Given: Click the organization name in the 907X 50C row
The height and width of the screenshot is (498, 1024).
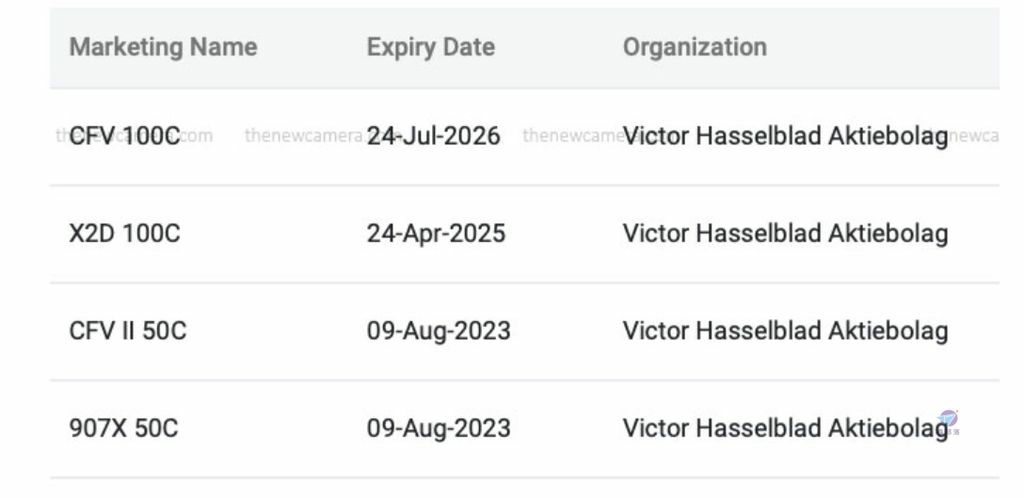Looking at the screenshot, I should tap(786, 428).
